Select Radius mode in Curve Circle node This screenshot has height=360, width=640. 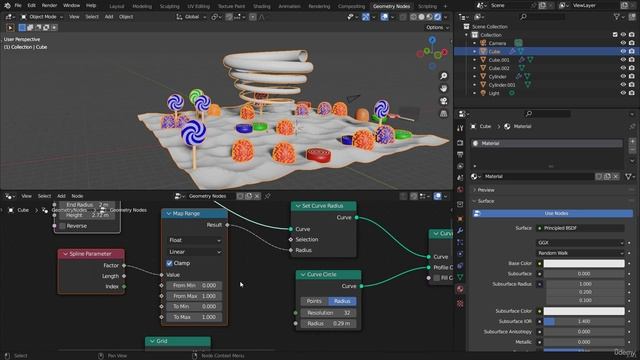pos(342,301)
